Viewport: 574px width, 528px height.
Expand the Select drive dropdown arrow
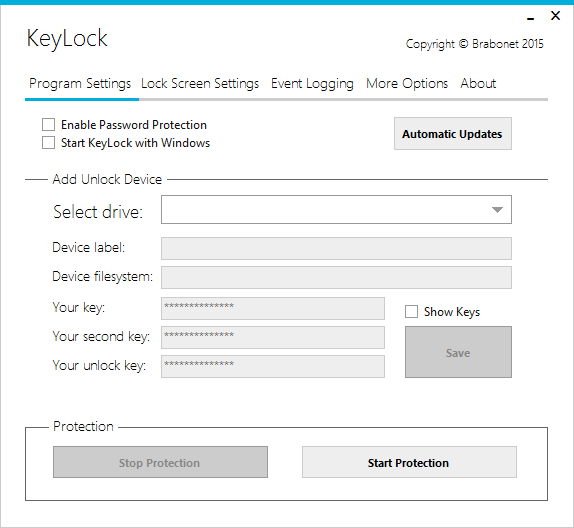[x=497, y=209]
